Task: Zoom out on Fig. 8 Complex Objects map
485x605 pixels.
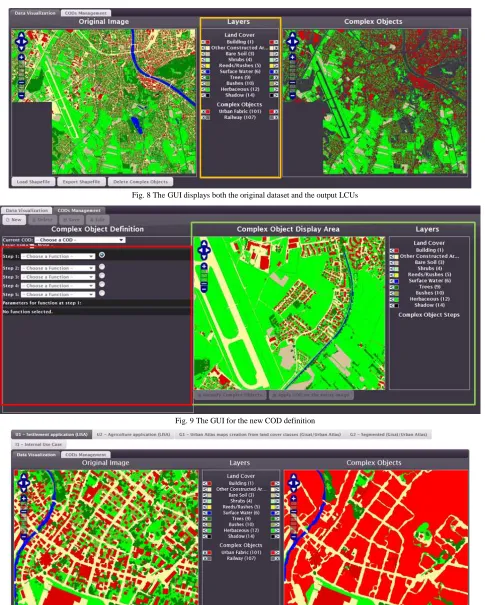Action: 292,95
